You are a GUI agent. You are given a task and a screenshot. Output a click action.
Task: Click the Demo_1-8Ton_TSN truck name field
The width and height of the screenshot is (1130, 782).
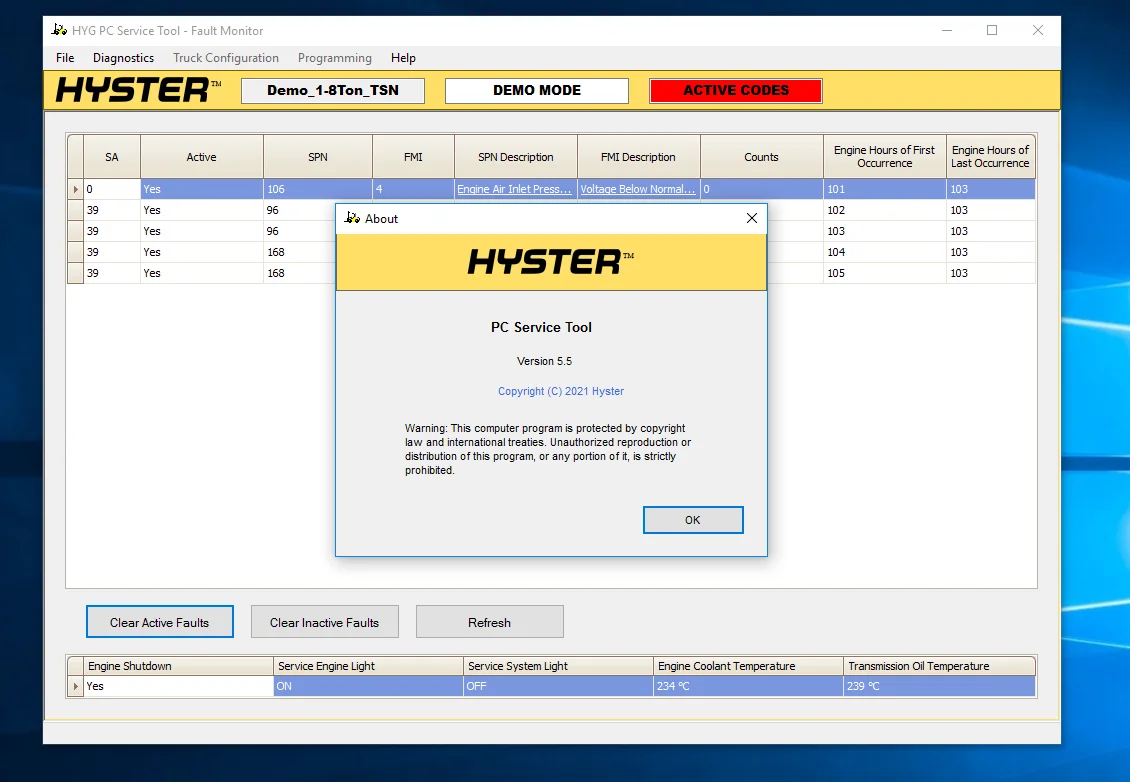point(333,91)
